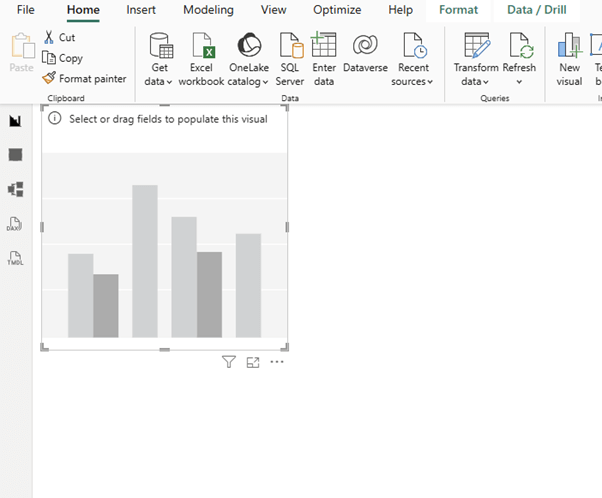Screen dimensions: 602x498
Task: Expand the Get data dropdown
Action: (160, 81)
